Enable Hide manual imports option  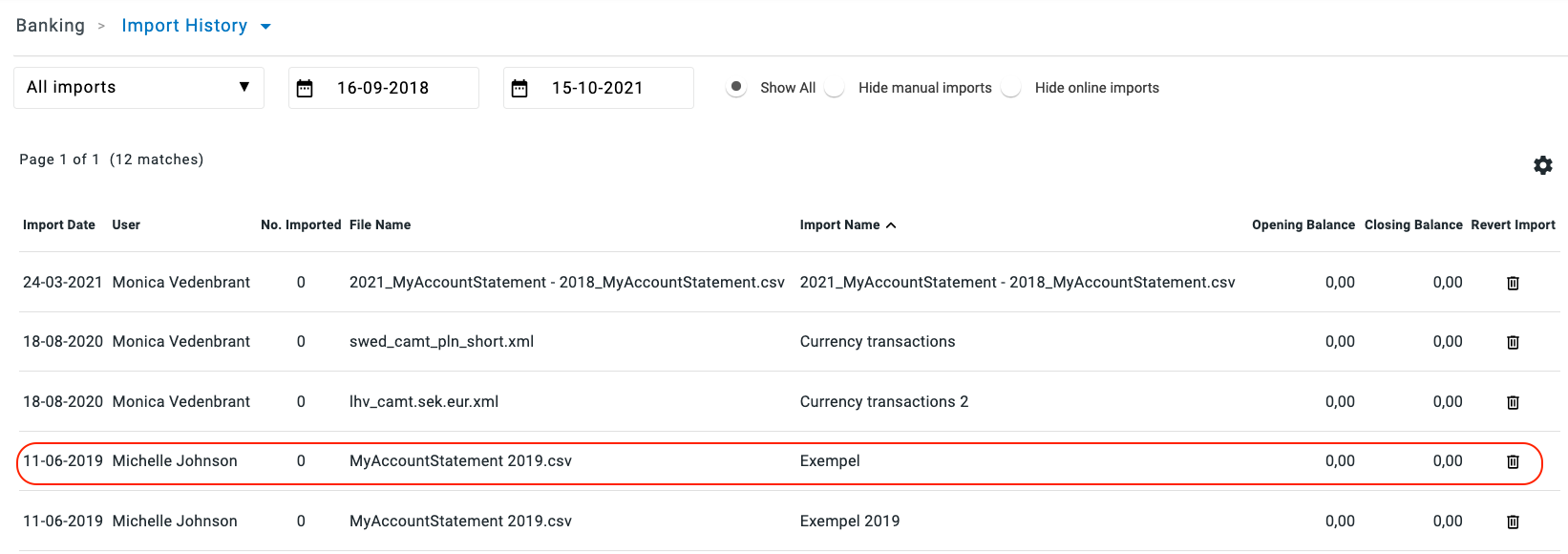835,88
